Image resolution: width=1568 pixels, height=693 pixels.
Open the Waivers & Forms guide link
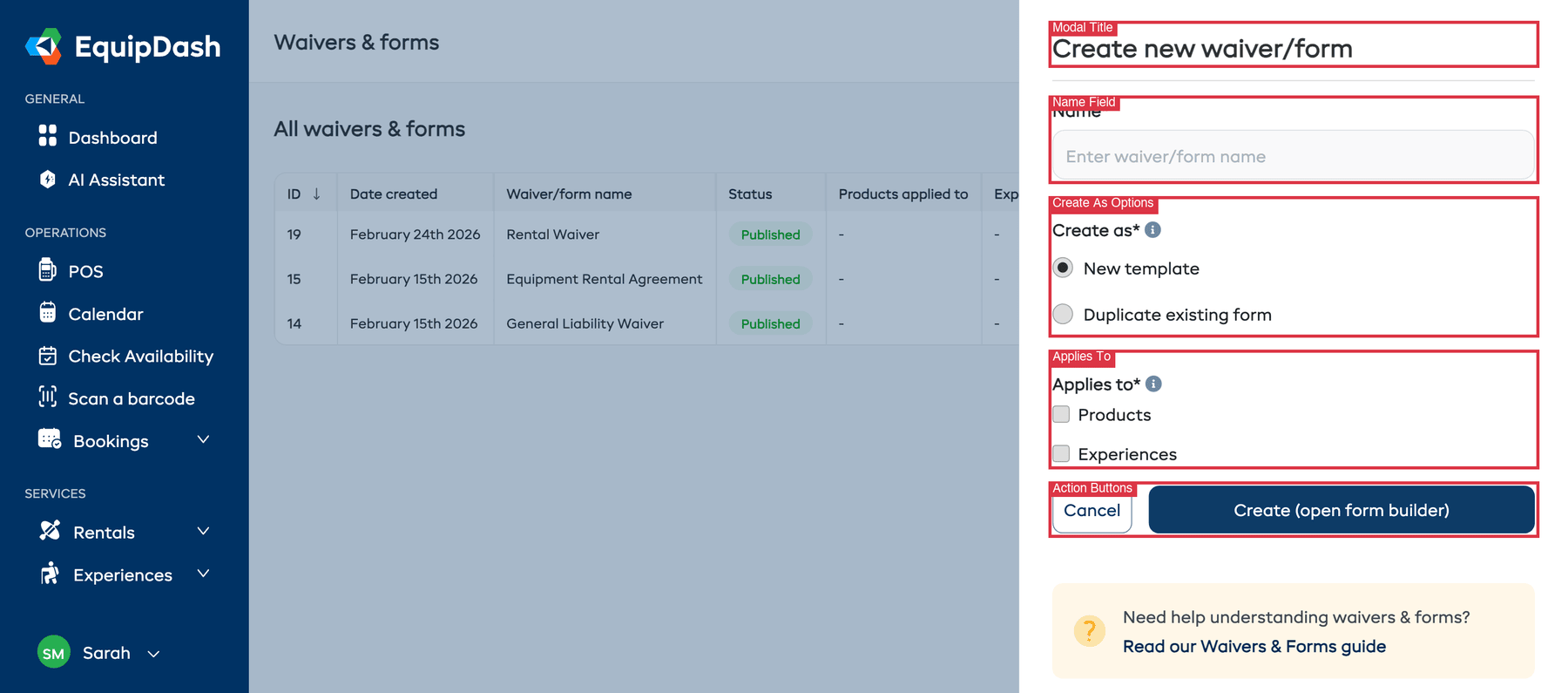pos(1254,646)
